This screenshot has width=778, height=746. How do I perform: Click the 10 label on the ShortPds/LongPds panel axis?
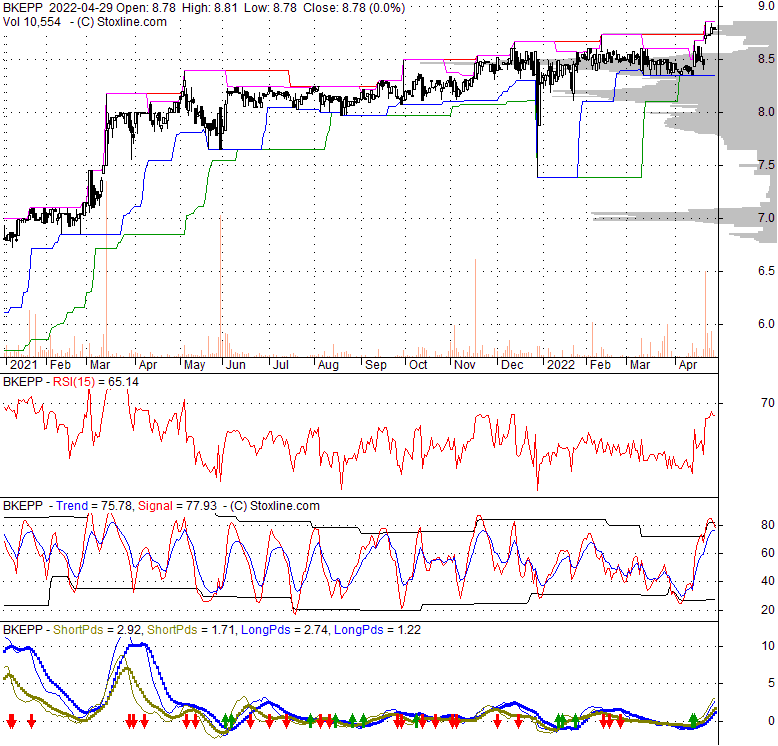[768, 646]
